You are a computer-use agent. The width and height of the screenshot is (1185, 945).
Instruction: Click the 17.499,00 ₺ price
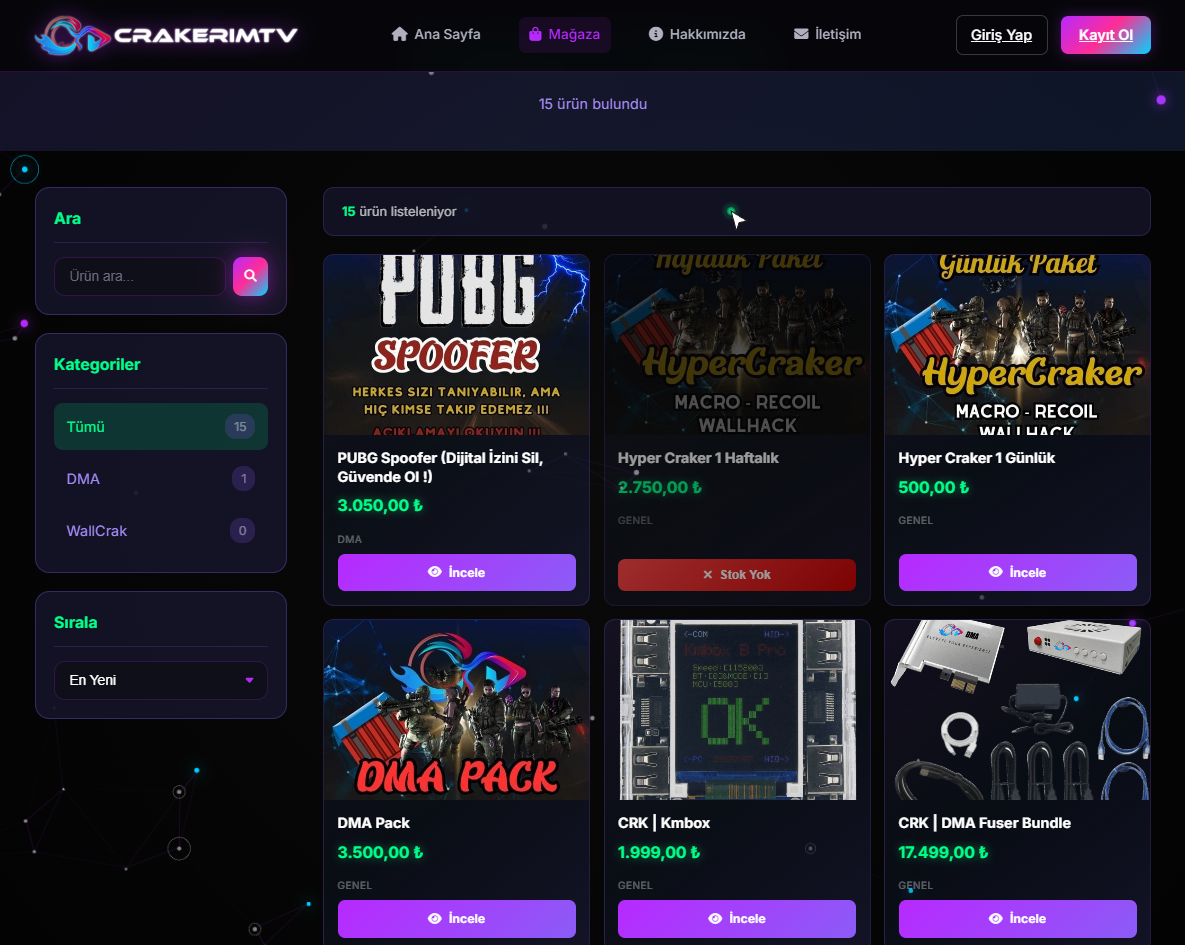942,852
